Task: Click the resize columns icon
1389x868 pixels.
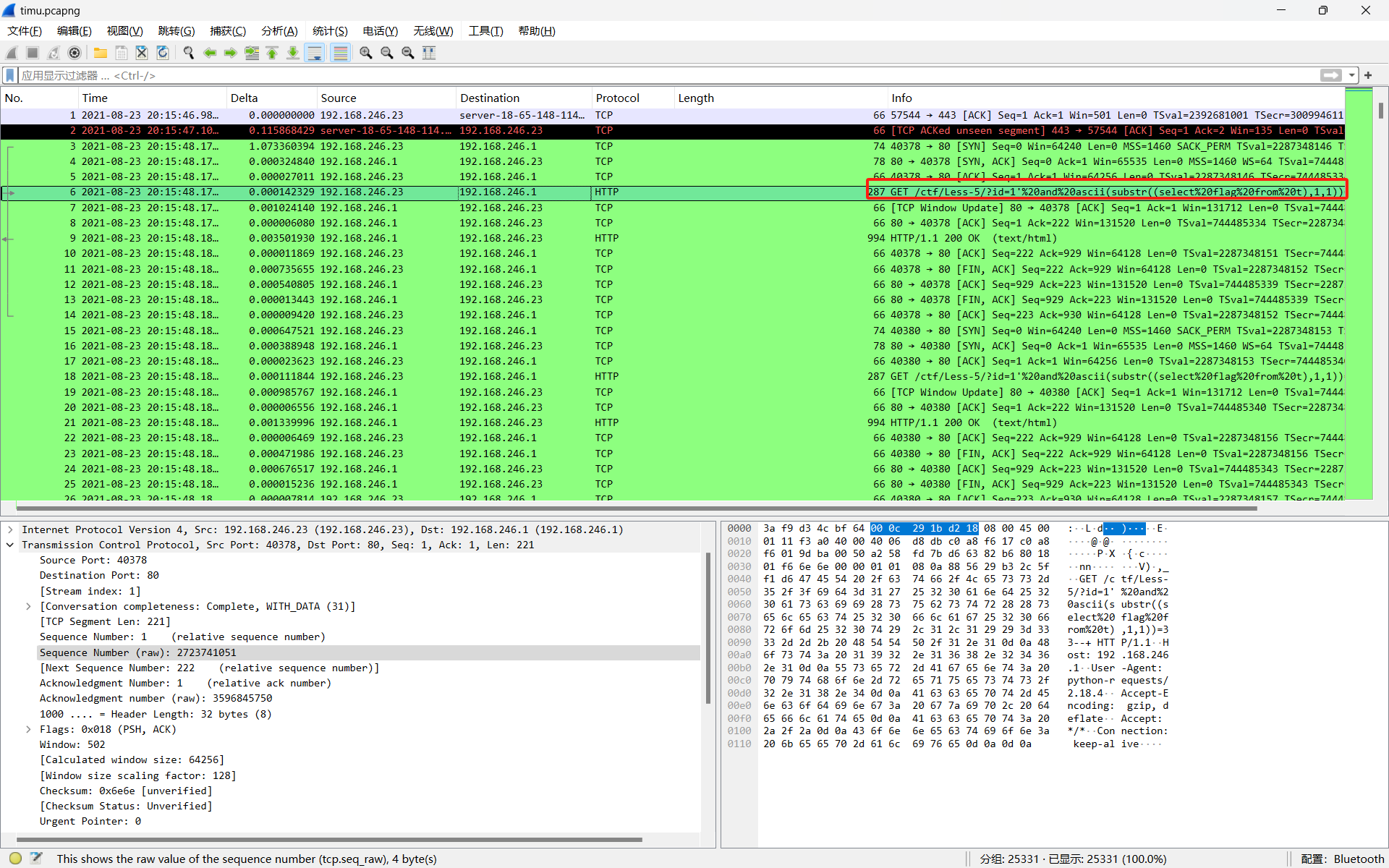Action: click(x=429, y=53)
